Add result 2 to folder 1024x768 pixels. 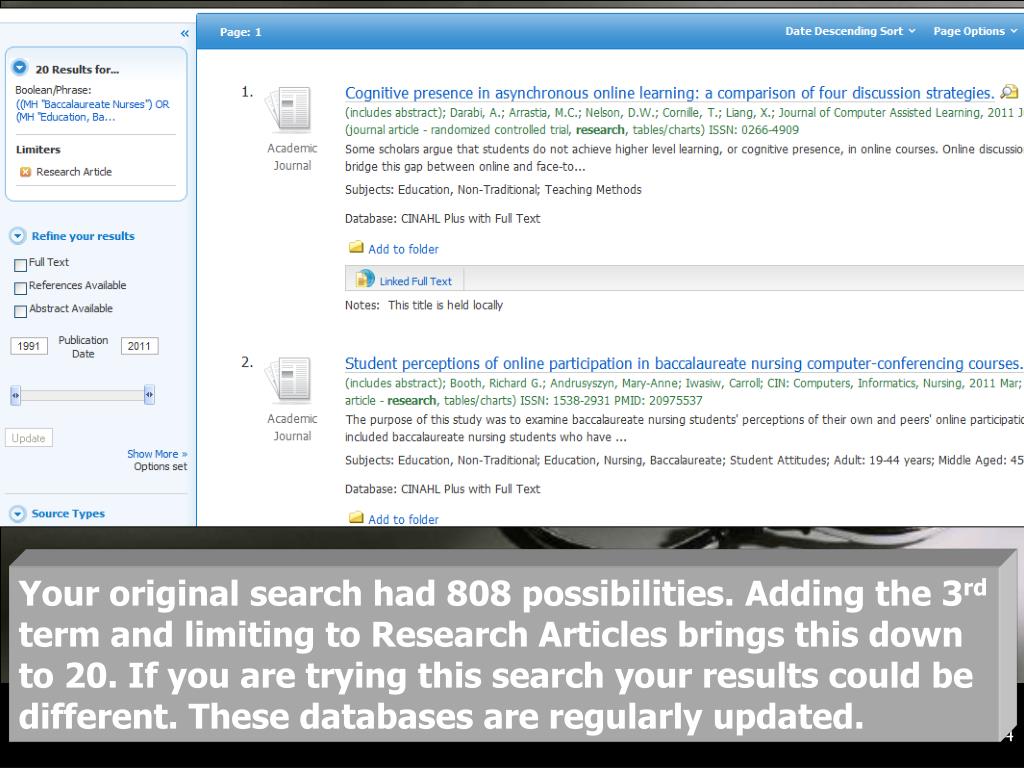[x=403, y=520]
